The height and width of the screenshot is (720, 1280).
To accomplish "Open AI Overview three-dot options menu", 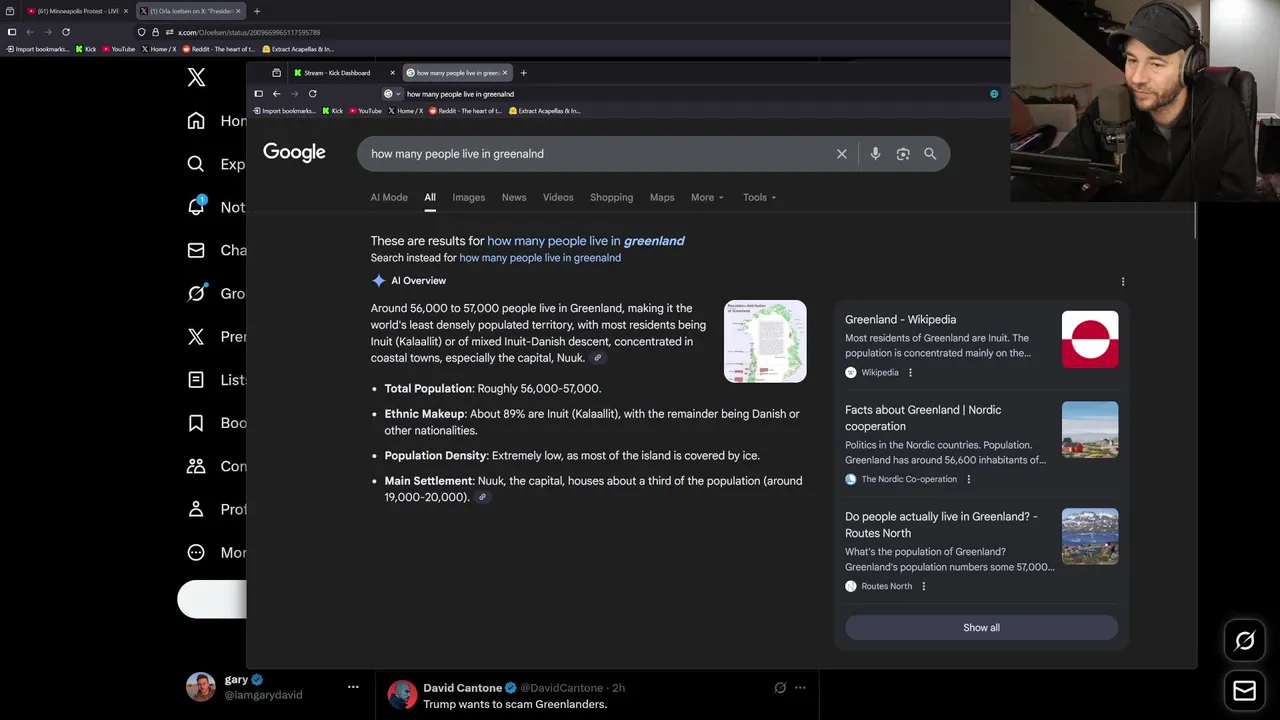I will [x=1123, y=282].
